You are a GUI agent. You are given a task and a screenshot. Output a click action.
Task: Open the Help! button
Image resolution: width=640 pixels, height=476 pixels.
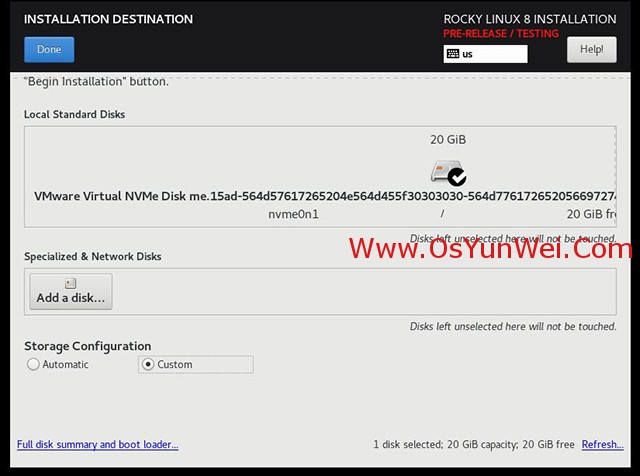[591, 49]
